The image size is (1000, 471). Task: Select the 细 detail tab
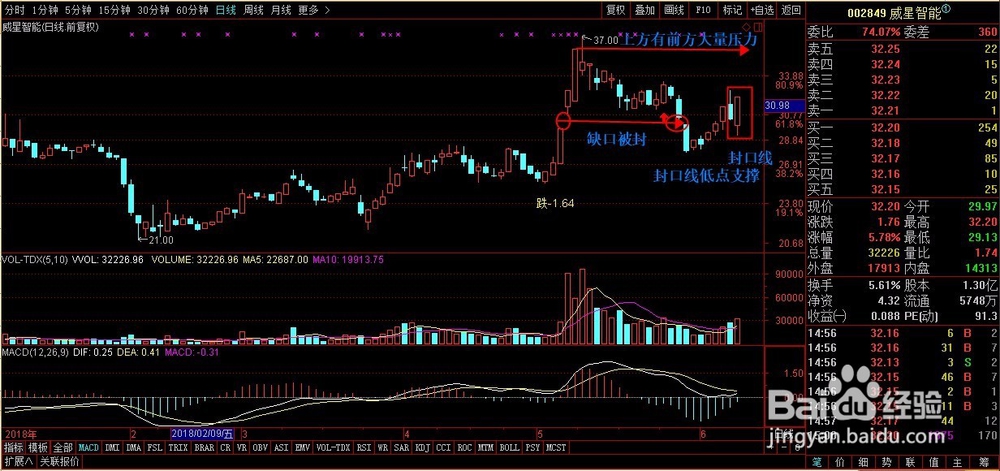point(864,461)
